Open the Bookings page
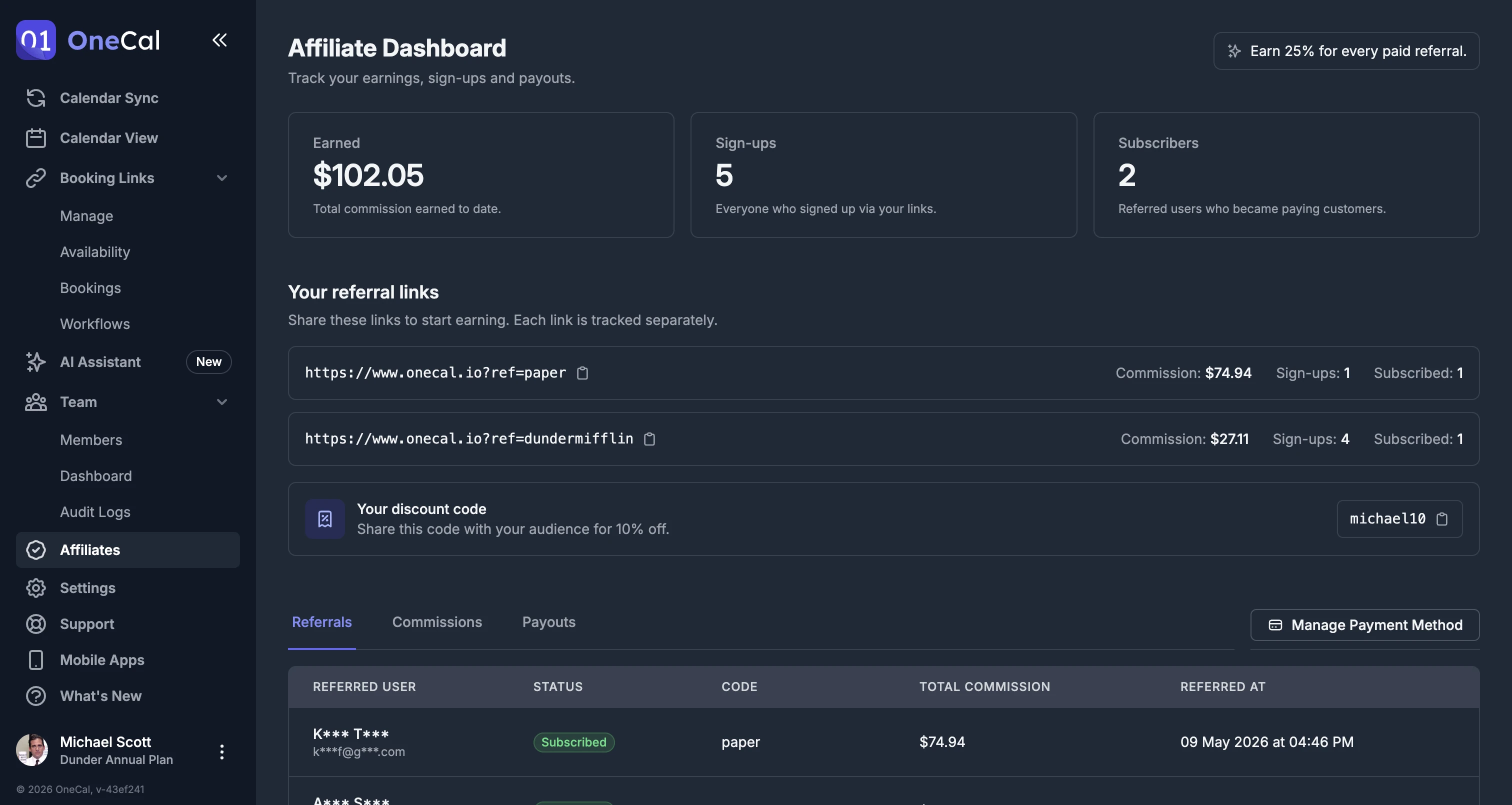This screenshot has width=1512, height=805. click(x=90, y=287)
